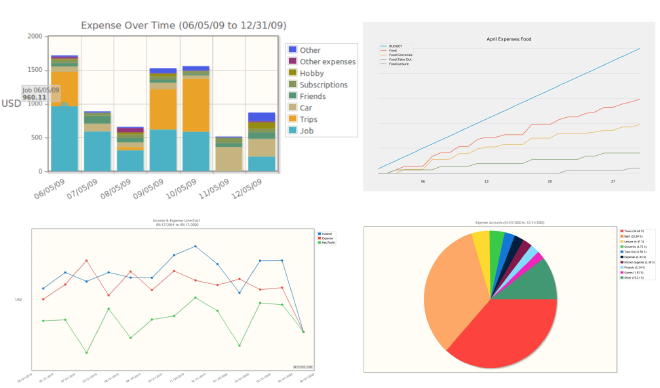Click the lowest green data point in line chart

tap(87, 353)
